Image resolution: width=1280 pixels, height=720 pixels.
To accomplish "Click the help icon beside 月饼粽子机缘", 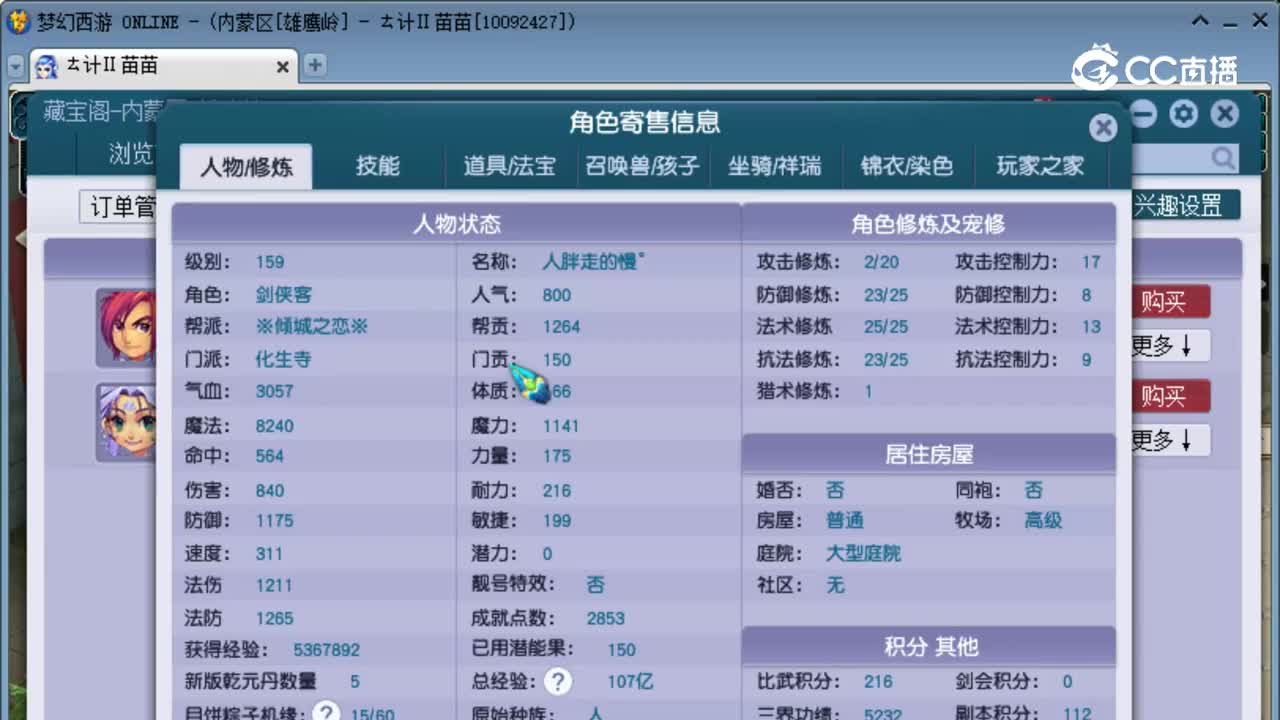I will click(x=324, y=712).
